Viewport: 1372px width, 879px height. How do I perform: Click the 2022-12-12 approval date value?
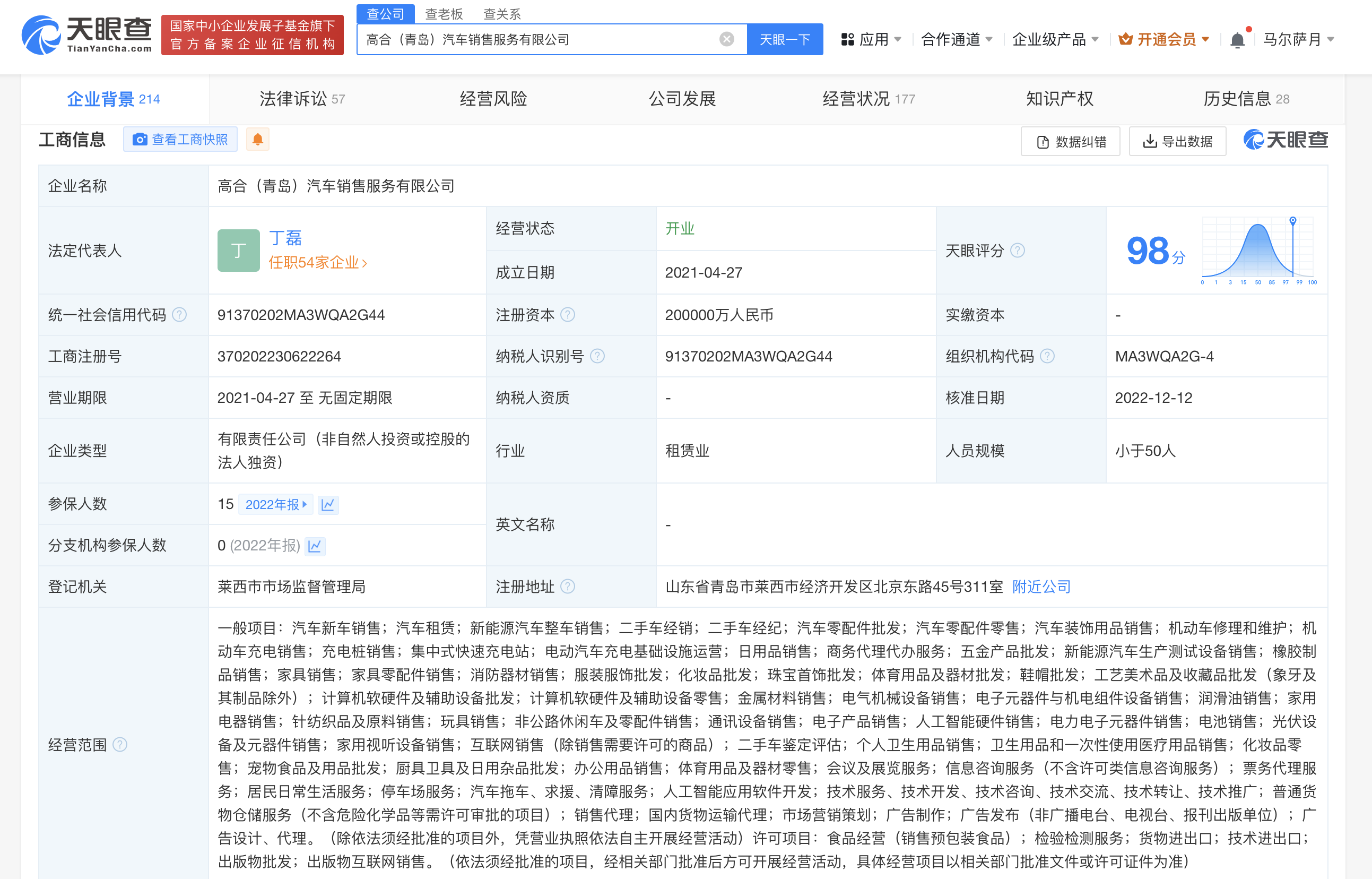coord(1153,398)
